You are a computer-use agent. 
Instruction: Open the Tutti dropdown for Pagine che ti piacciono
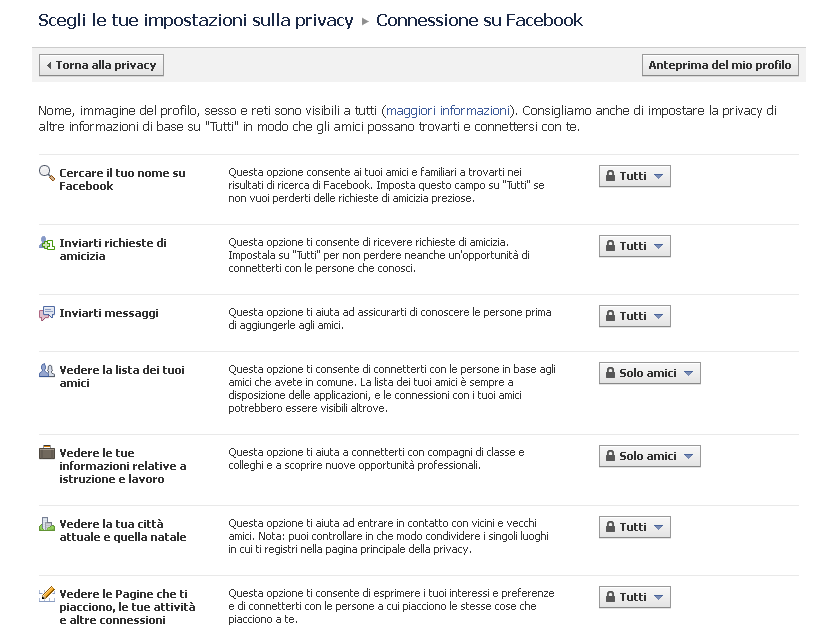pos(634,597)
